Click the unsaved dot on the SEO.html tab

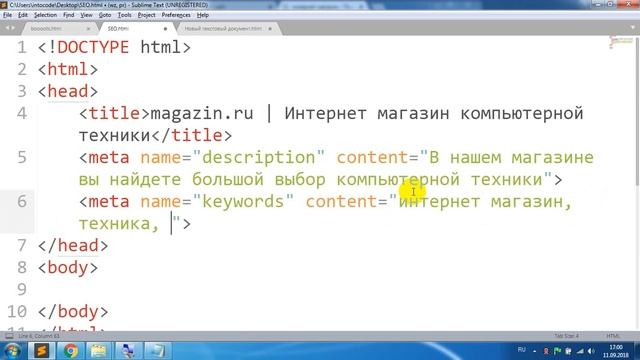(x=165, y=29)
